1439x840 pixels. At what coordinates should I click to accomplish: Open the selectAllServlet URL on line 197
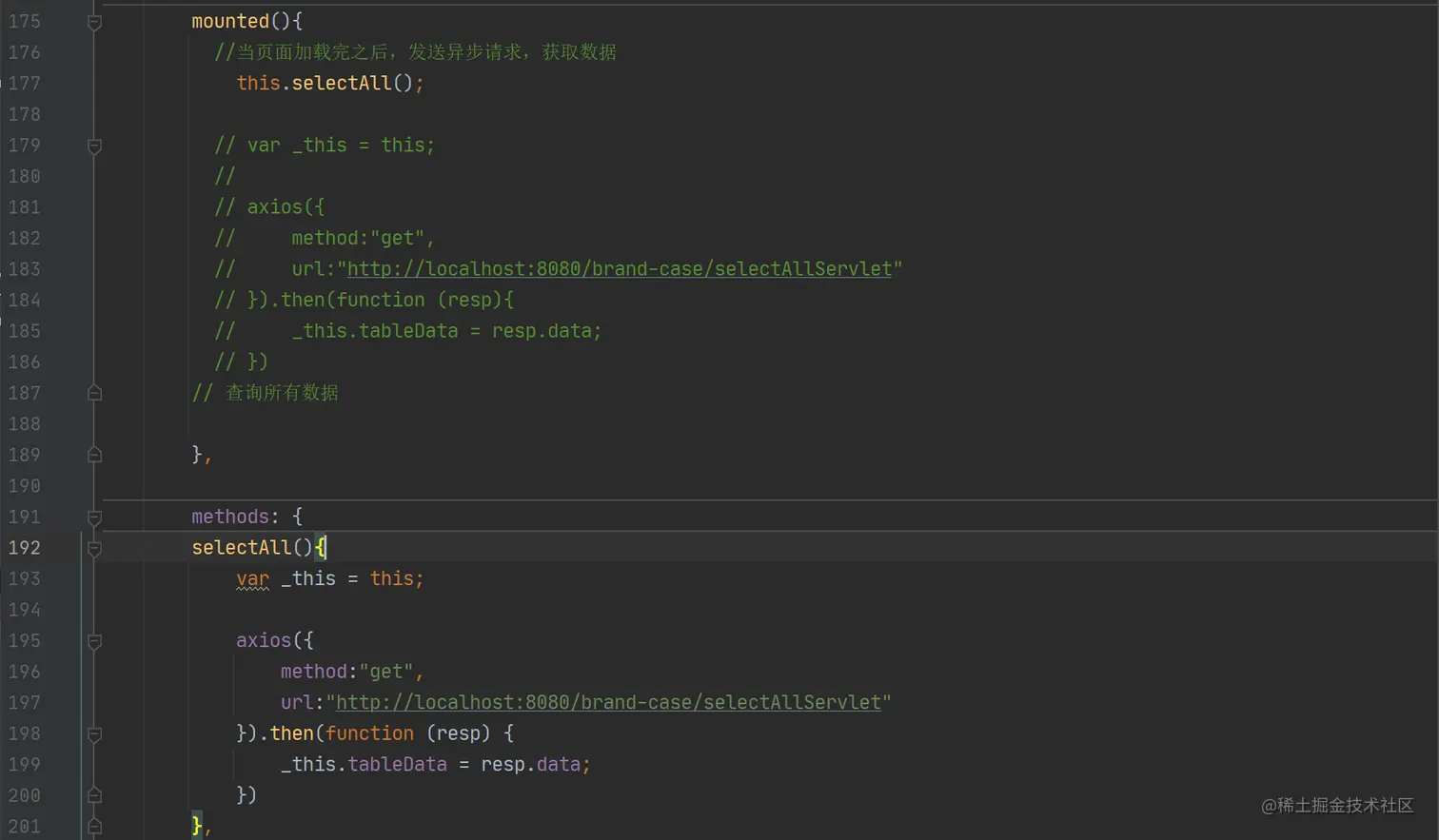tap(609, 702)
